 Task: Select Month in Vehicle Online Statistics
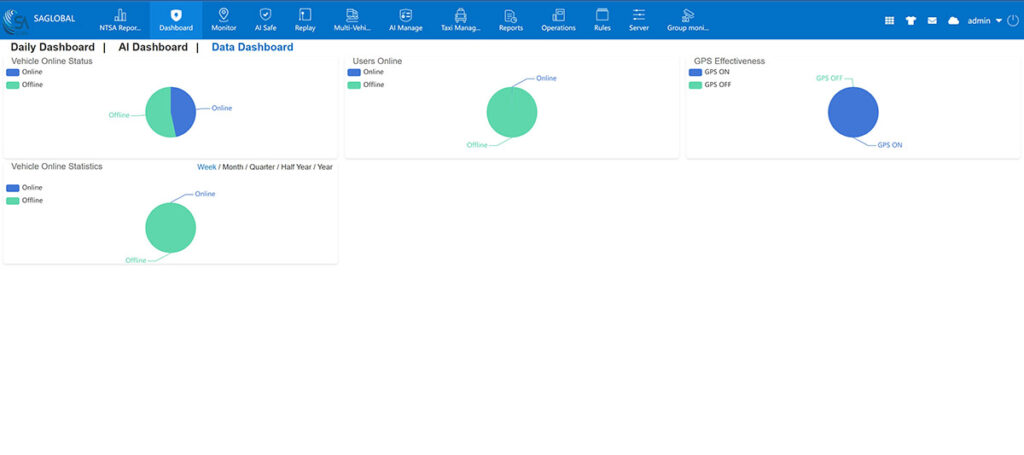click(x=232, y=167)
